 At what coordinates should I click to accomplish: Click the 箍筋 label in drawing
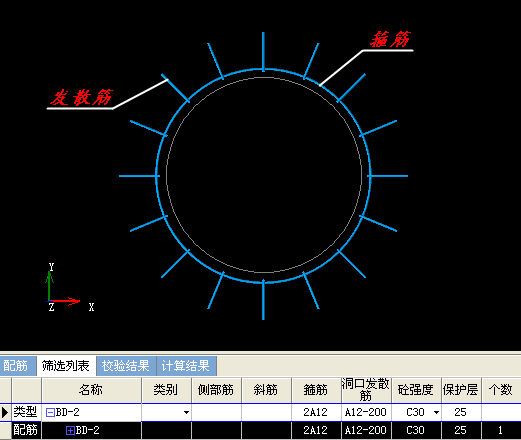(x=391, y=39)
